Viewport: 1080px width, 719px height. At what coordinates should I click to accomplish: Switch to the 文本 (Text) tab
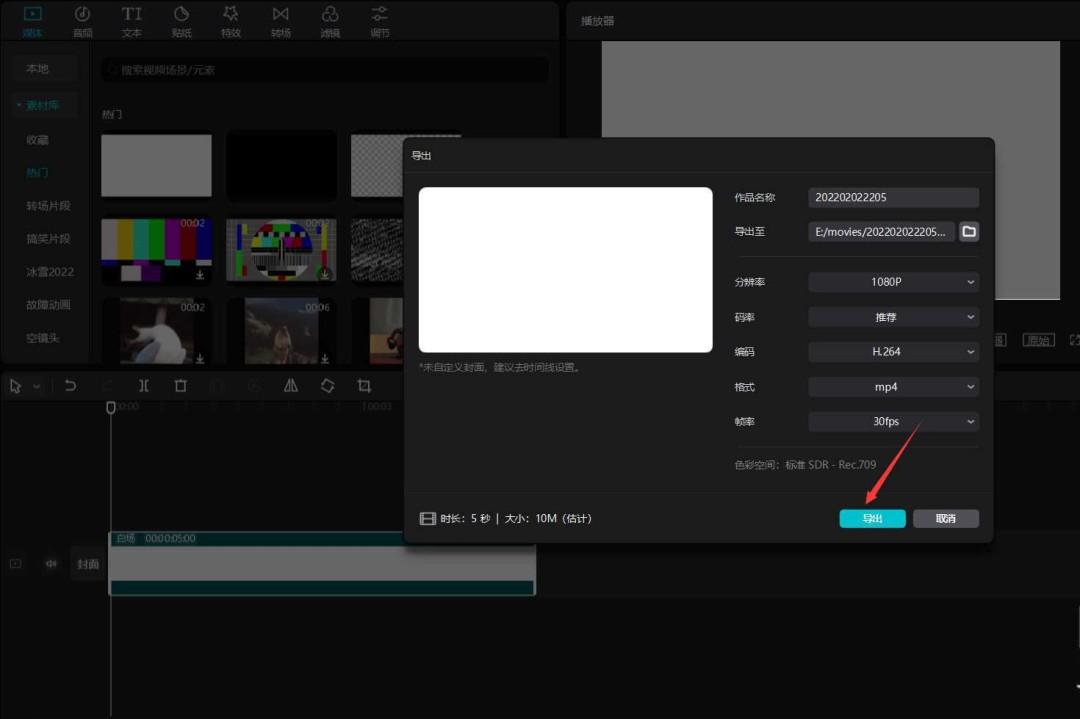[132, 21]
